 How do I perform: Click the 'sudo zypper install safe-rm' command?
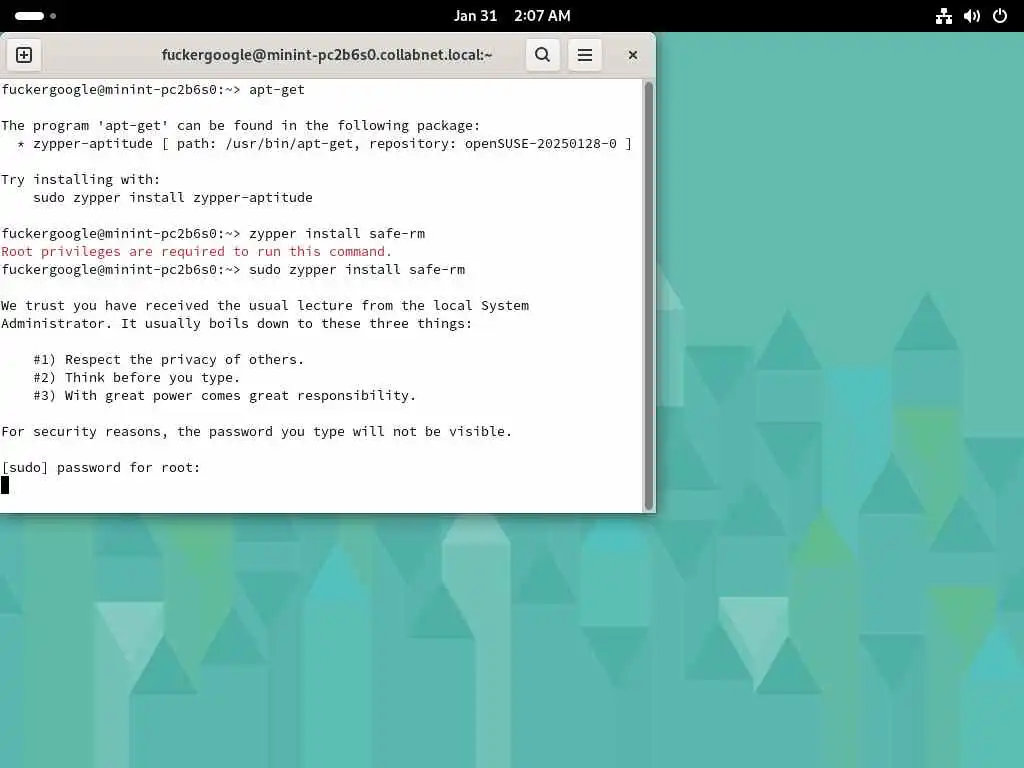coord(357,269)
